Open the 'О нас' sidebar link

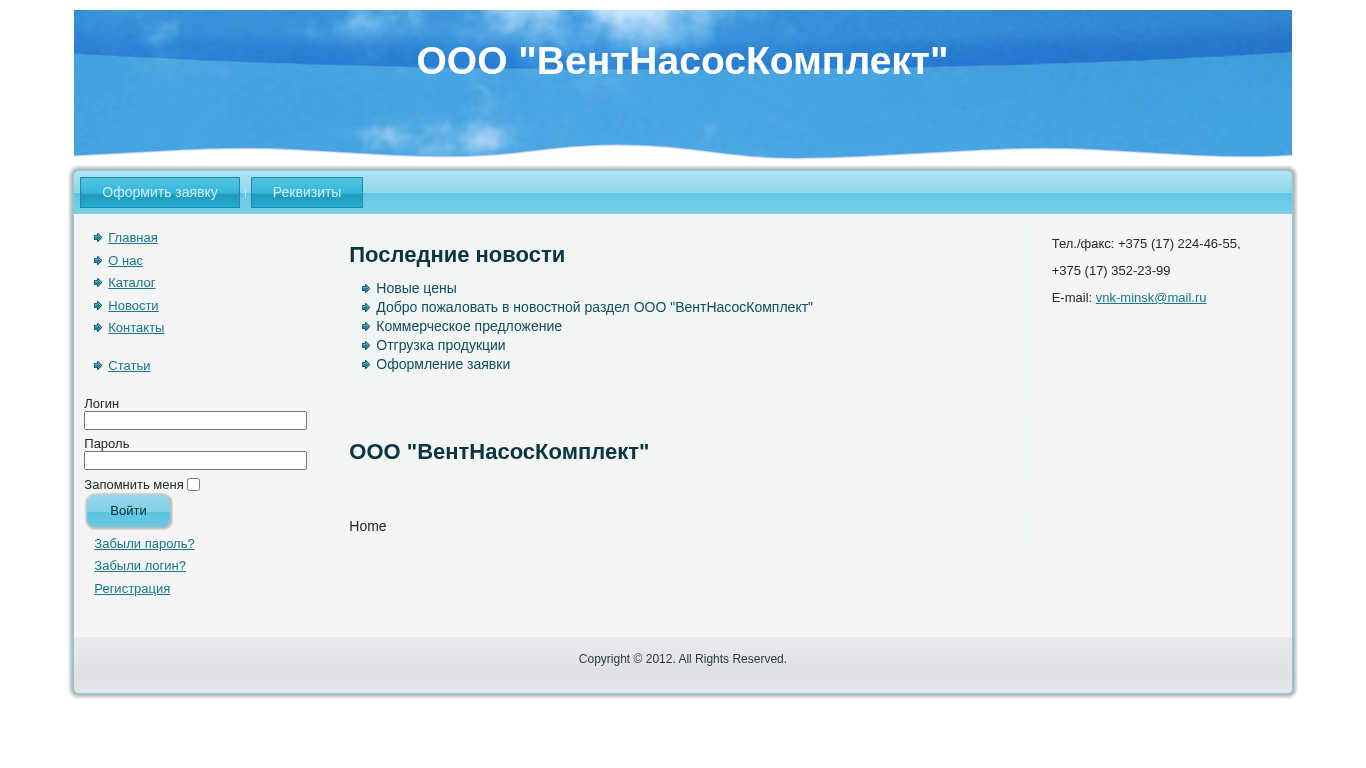125,261
